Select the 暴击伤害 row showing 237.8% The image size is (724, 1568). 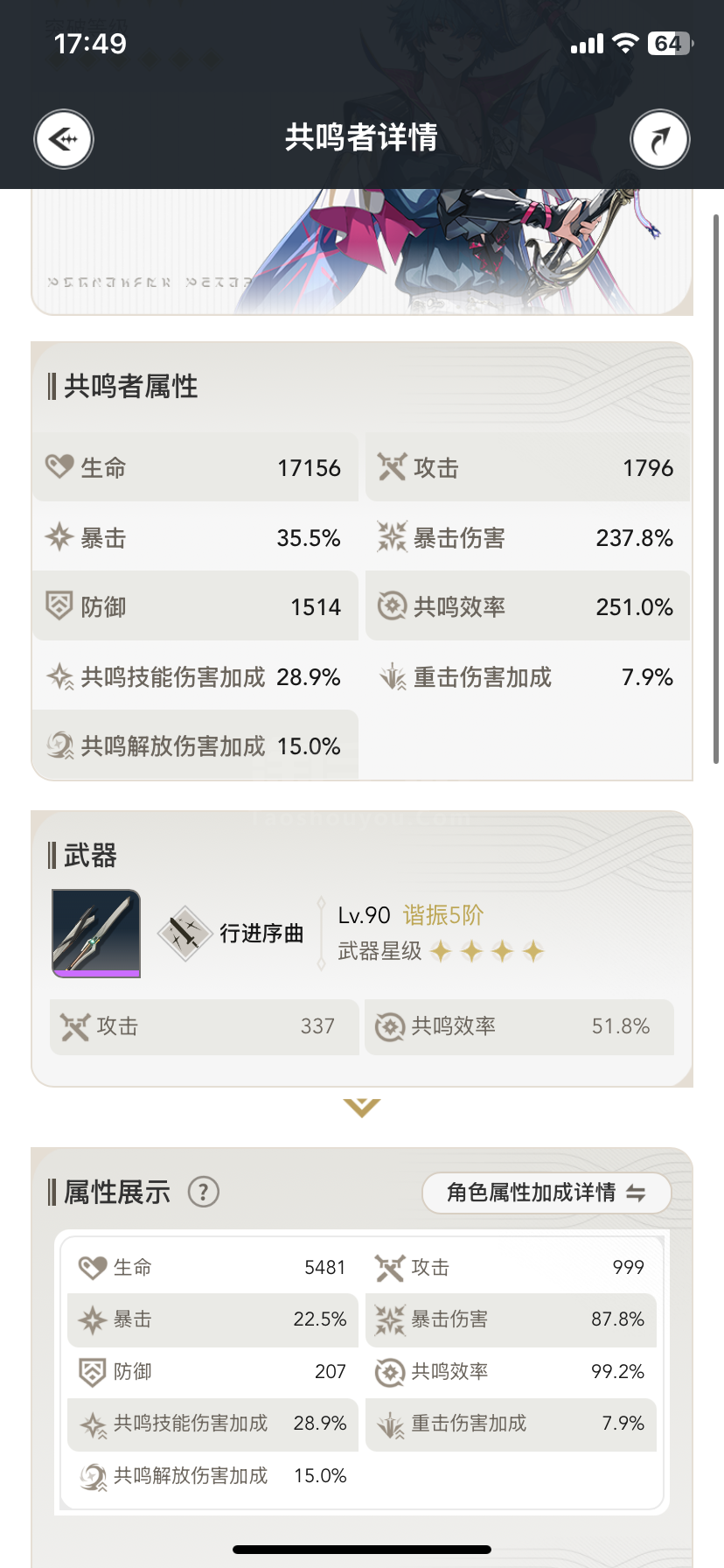point(527,537)
